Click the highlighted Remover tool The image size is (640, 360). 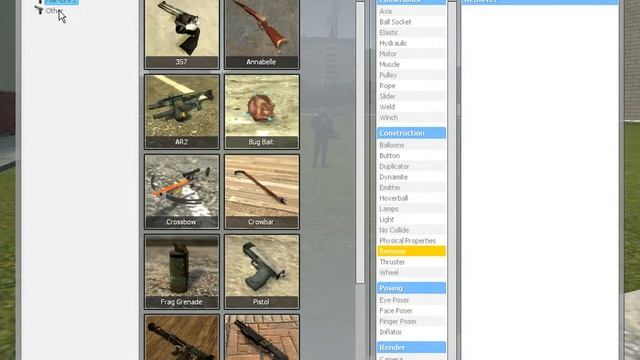411,251
